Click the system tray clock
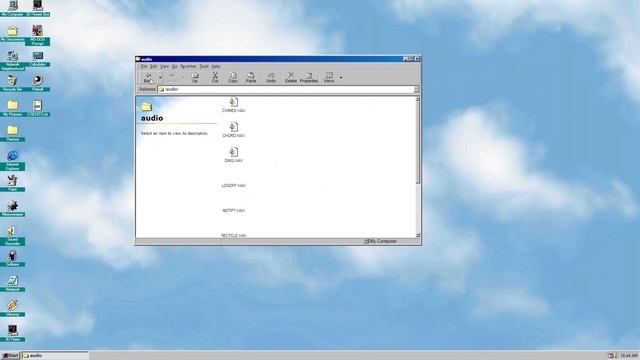 (628, 356)
